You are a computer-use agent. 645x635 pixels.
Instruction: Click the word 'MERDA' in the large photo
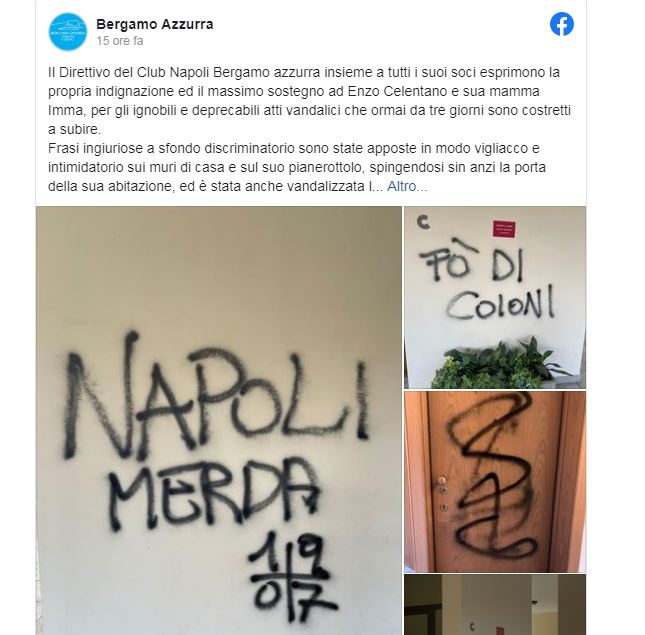(x=214, y=493)
